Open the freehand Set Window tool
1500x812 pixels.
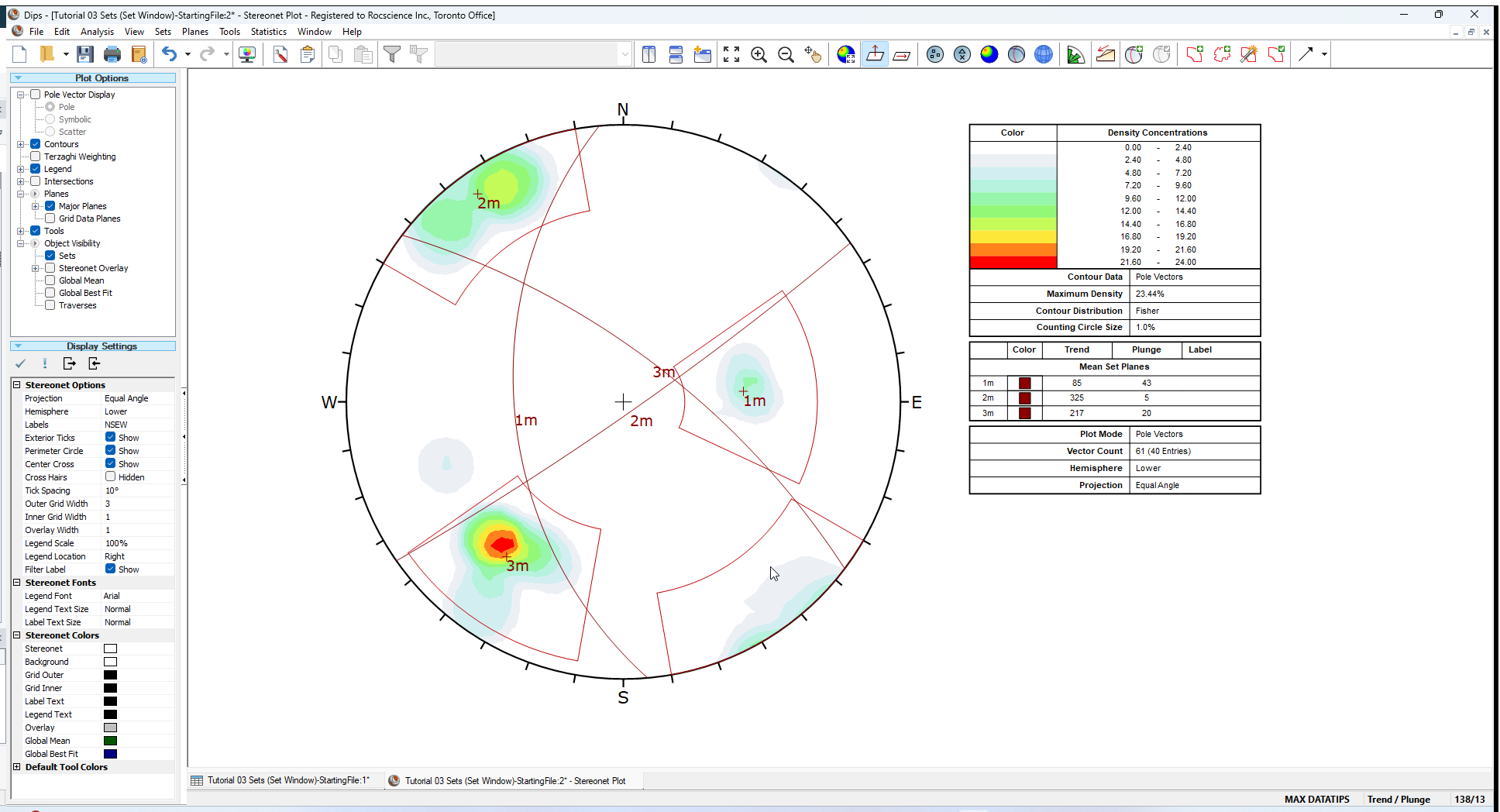1221,54
